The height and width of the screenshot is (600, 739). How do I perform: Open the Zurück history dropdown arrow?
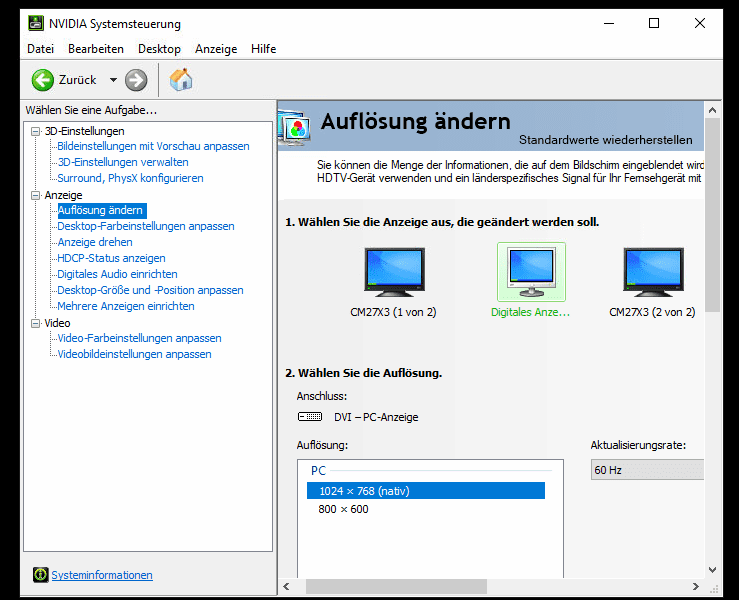tap(113, 80)
